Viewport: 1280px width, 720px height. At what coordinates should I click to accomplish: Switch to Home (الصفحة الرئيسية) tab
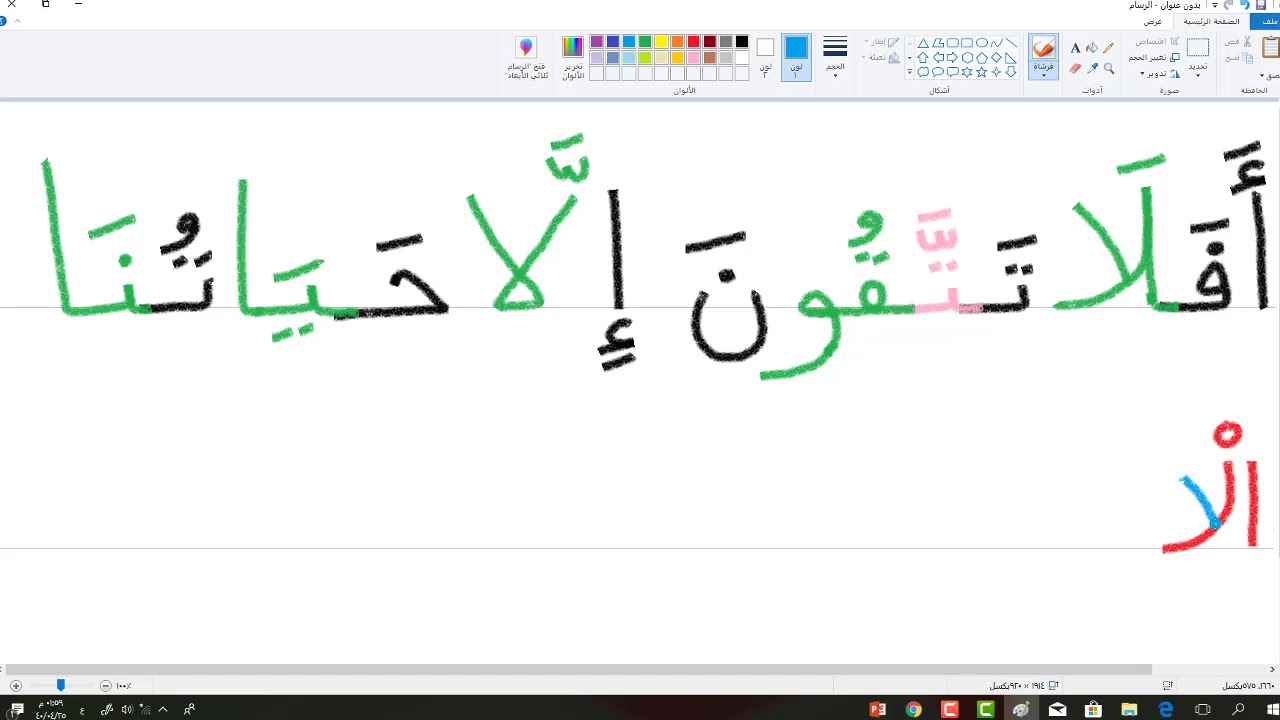pos(1212,22)
